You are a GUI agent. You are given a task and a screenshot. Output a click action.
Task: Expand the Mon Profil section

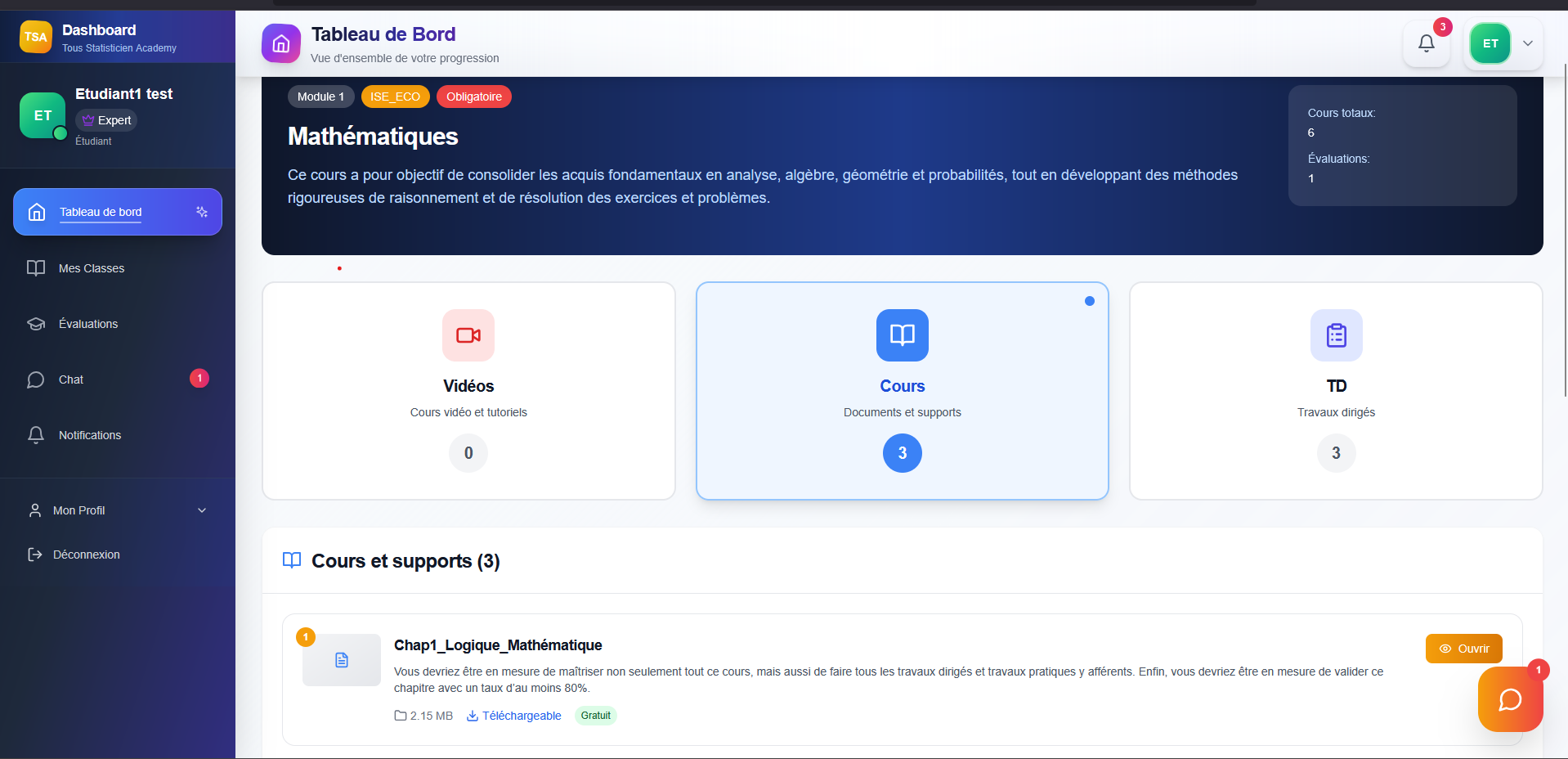[x=117, y=510]
